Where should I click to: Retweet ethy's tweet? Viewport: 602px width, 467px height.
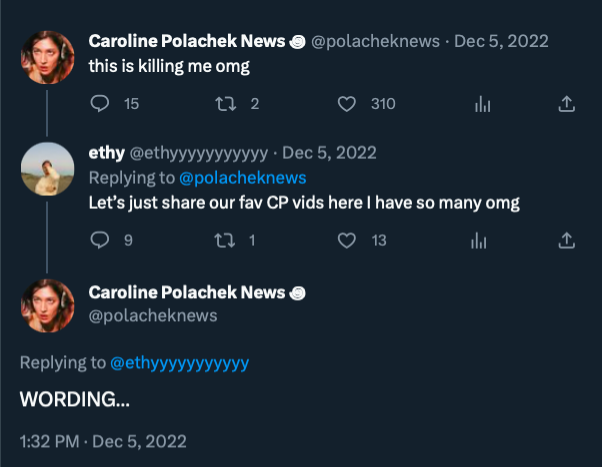tap(227, 239)
